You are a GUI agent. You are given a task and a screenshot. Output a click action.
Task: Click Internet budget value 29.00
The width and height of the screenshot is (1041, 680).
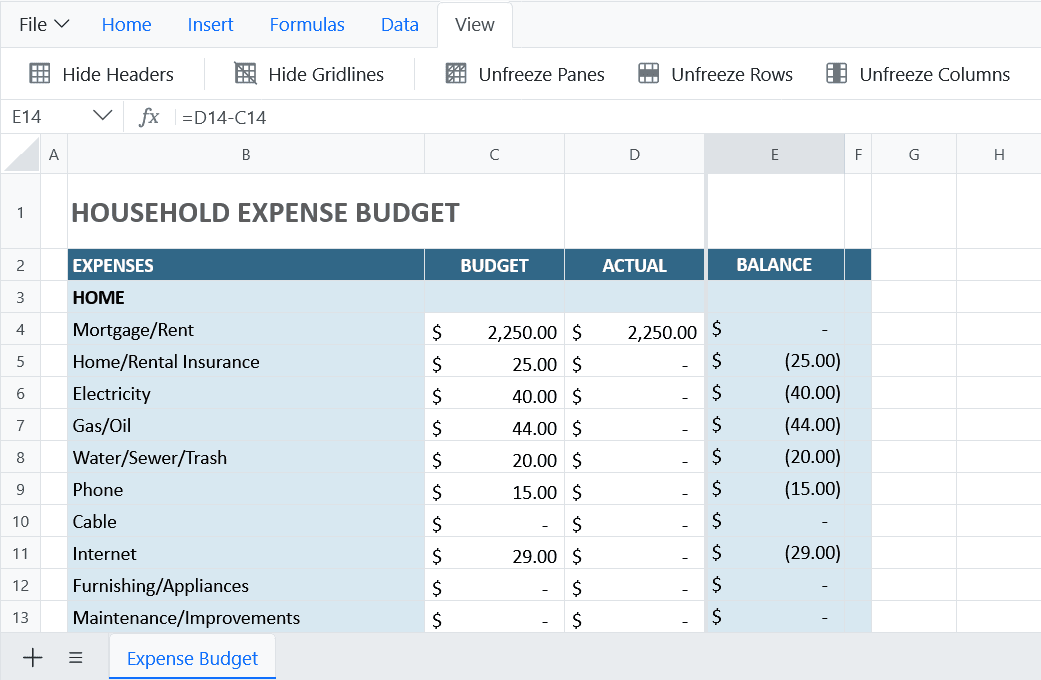click(x=495, y=554)
